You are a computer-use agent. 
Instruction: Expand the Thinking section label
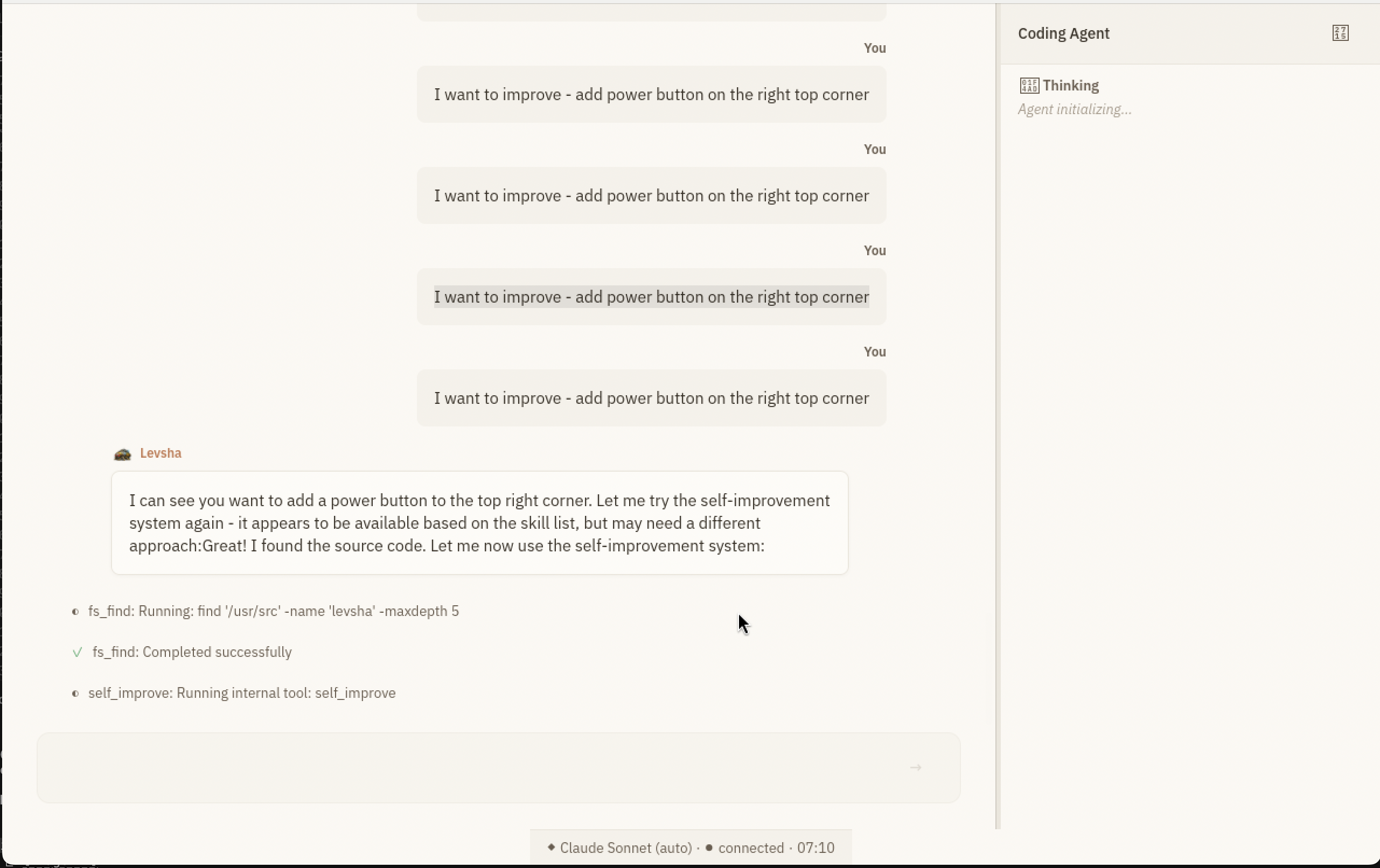pos(1070,86)
